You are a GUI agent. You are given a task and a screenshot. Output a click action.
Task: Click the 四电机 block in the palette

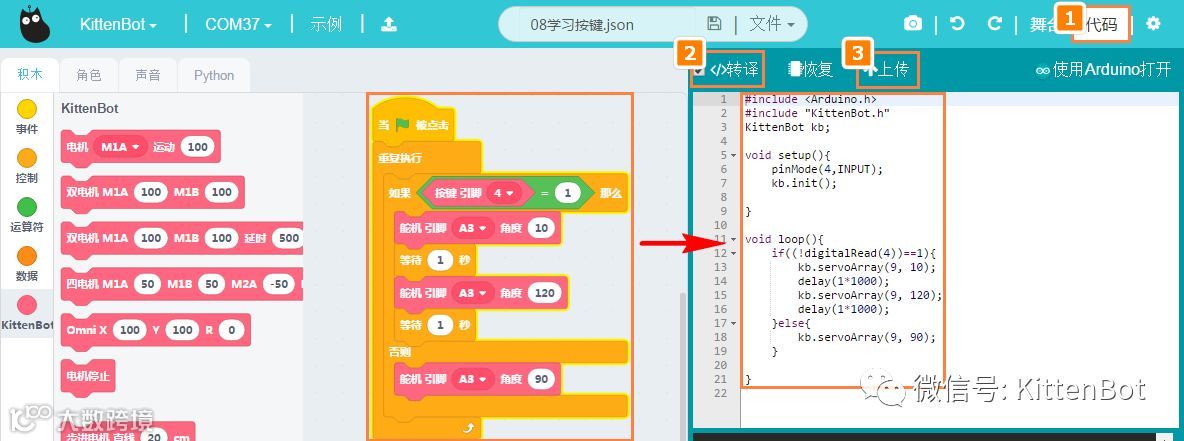tap(182, 284)
